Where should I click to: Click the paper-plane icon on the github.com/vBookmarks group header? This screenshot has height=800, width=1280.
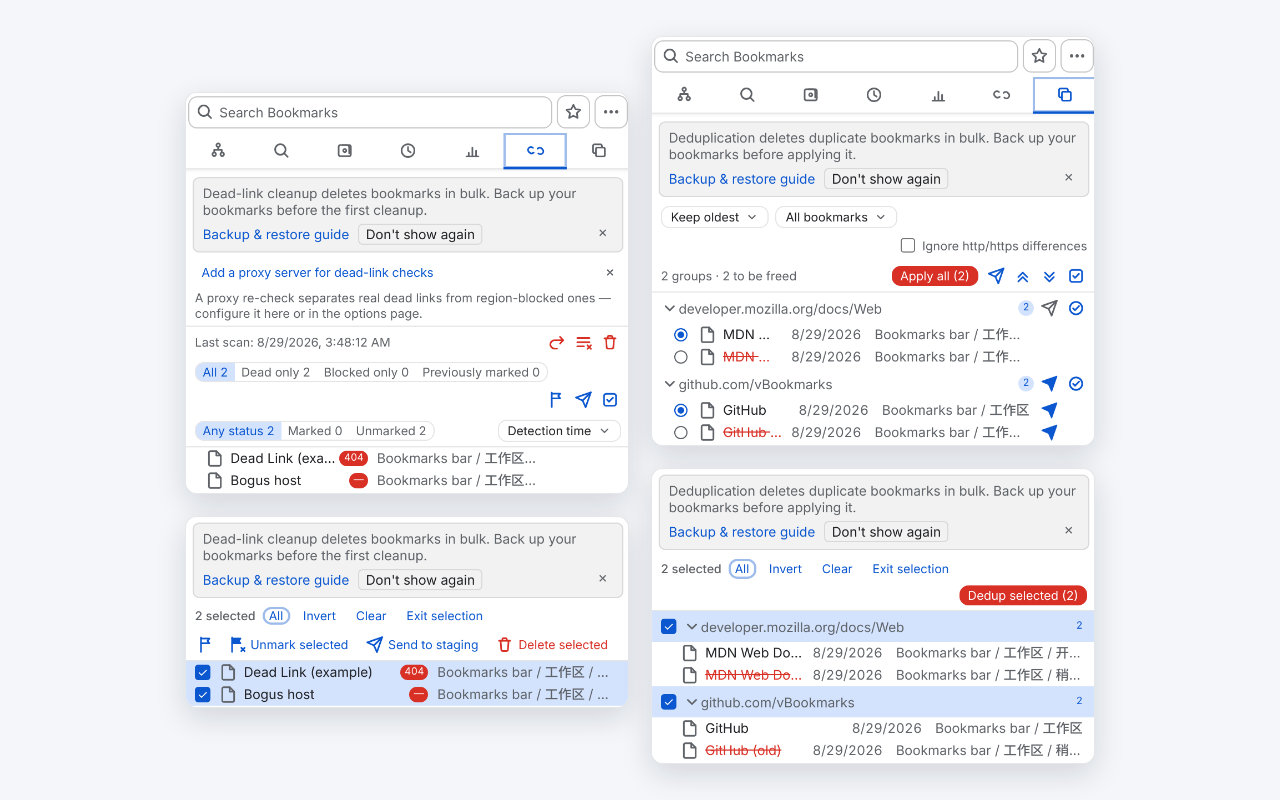pyautogui.click(x=1049, y=384)
